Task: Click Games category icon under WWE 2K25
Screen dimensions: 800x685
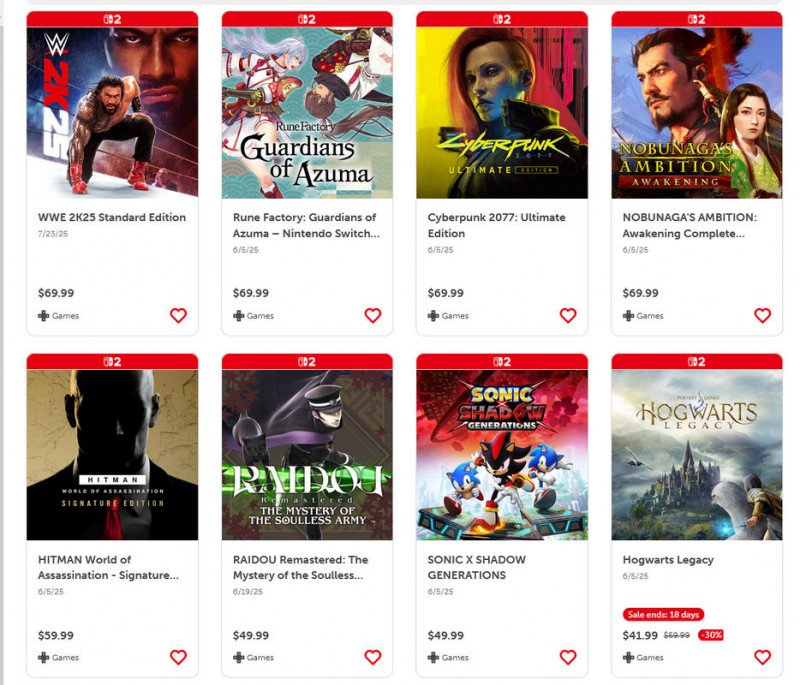Action: click(43, 316)
